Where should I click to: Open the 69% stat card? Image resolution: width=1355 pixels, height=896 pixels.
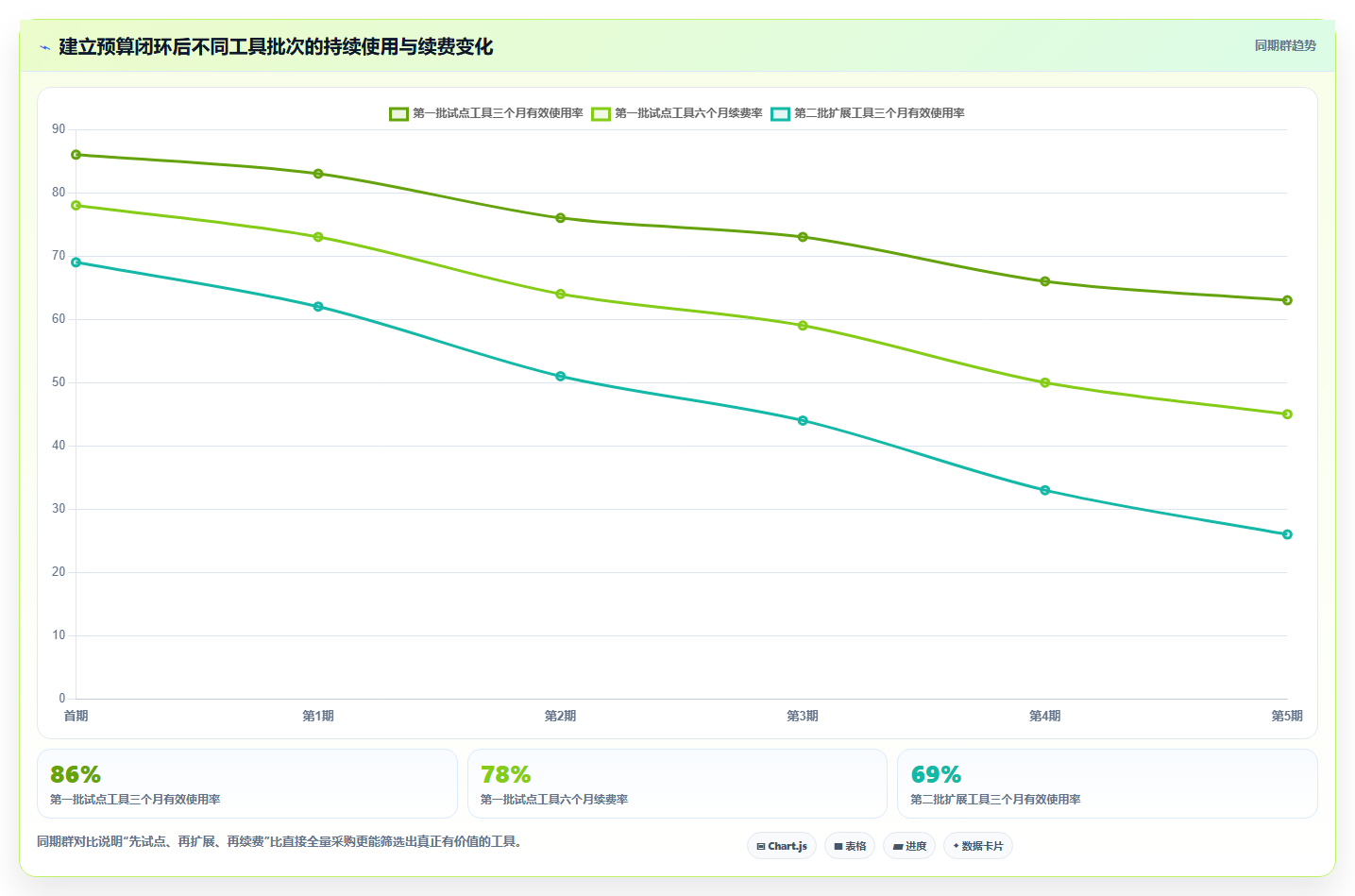[1108, 784]
